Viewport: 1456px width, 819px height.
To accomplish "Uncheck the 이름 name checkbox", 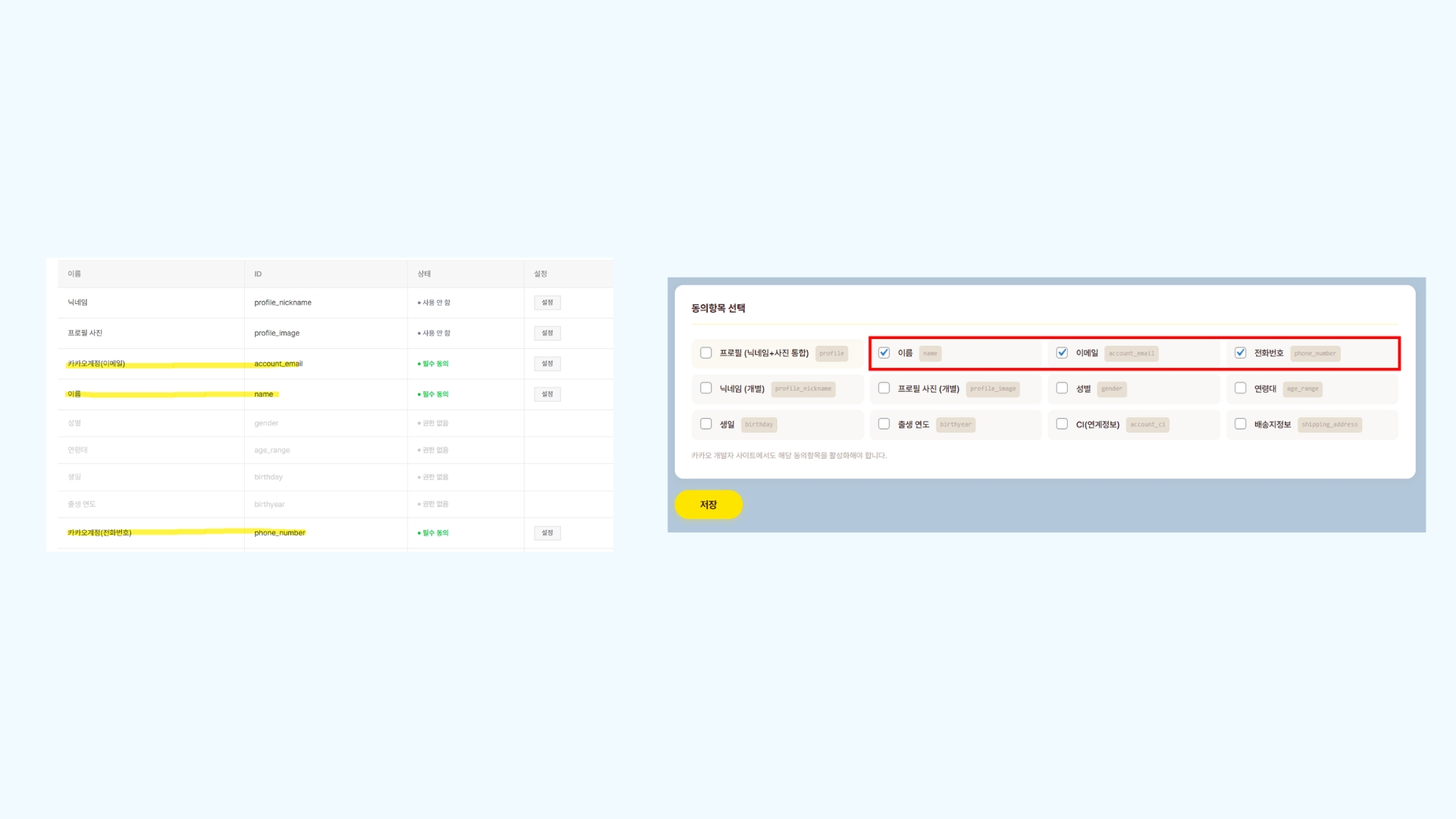I will click(883, 353).
